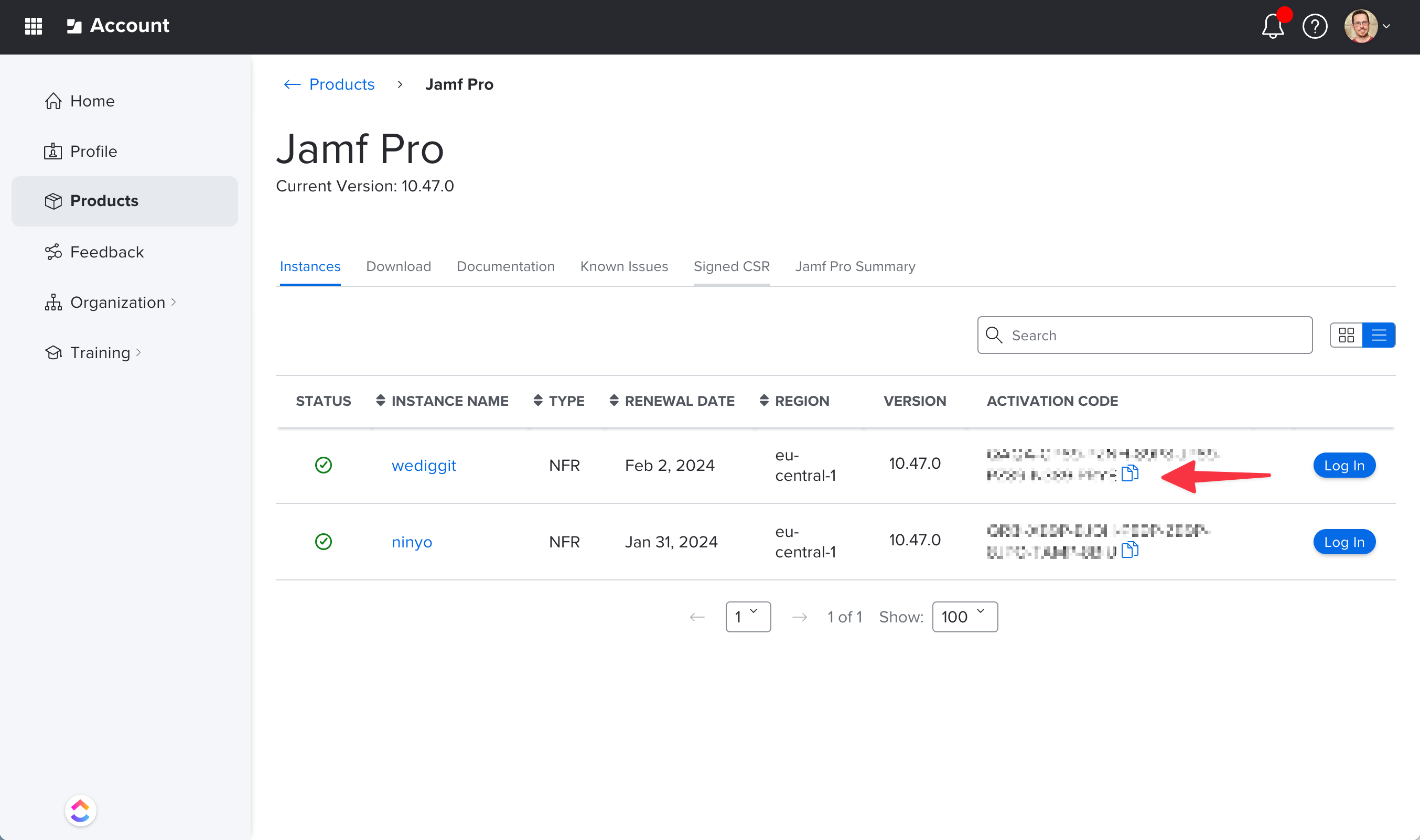1420x840 pixels.
Task: Click the notifications bell icon
Action: pos(1272,27)
